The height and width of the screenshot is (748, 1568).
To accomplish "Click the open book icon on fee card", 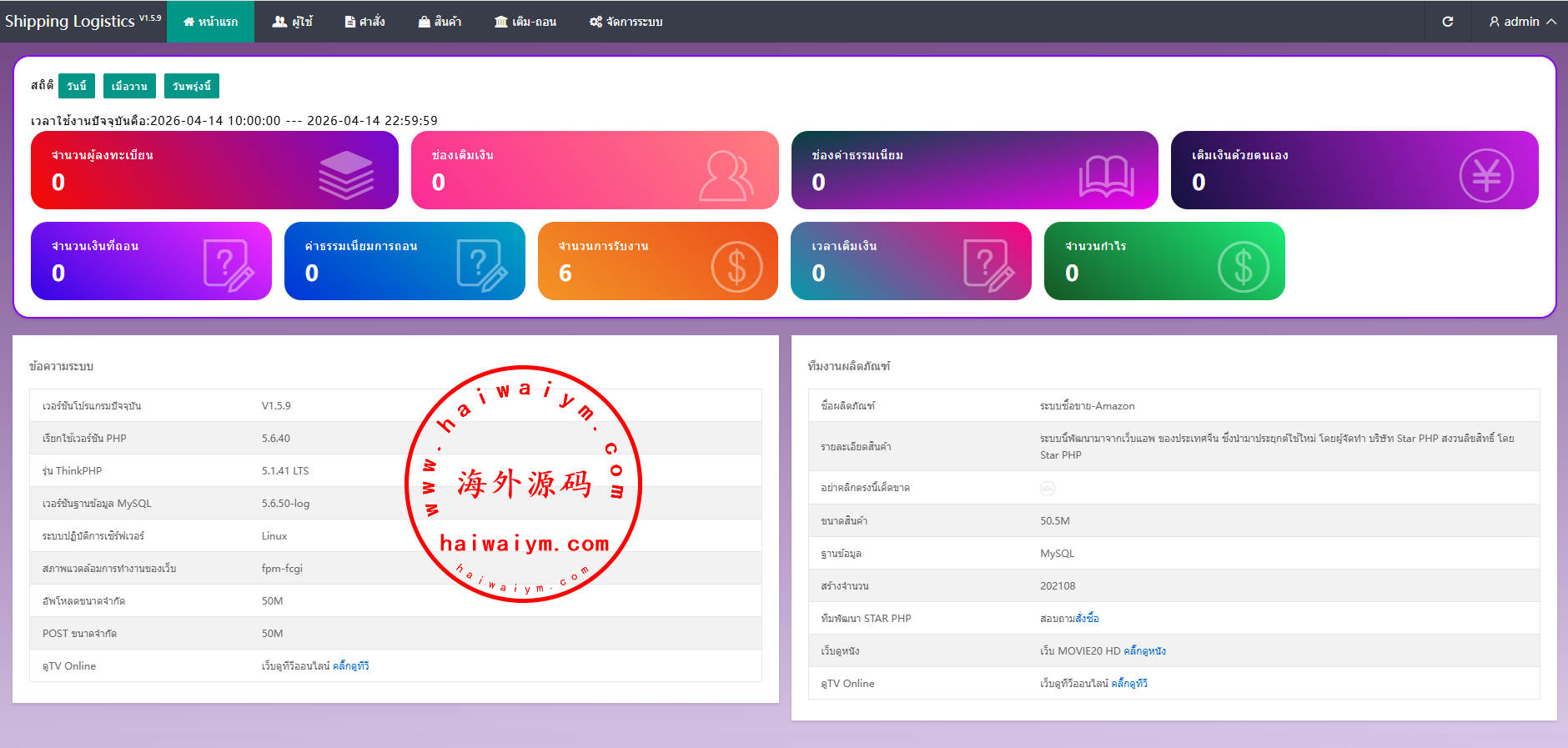I will pyautogui.click(x=1106, y=176).
